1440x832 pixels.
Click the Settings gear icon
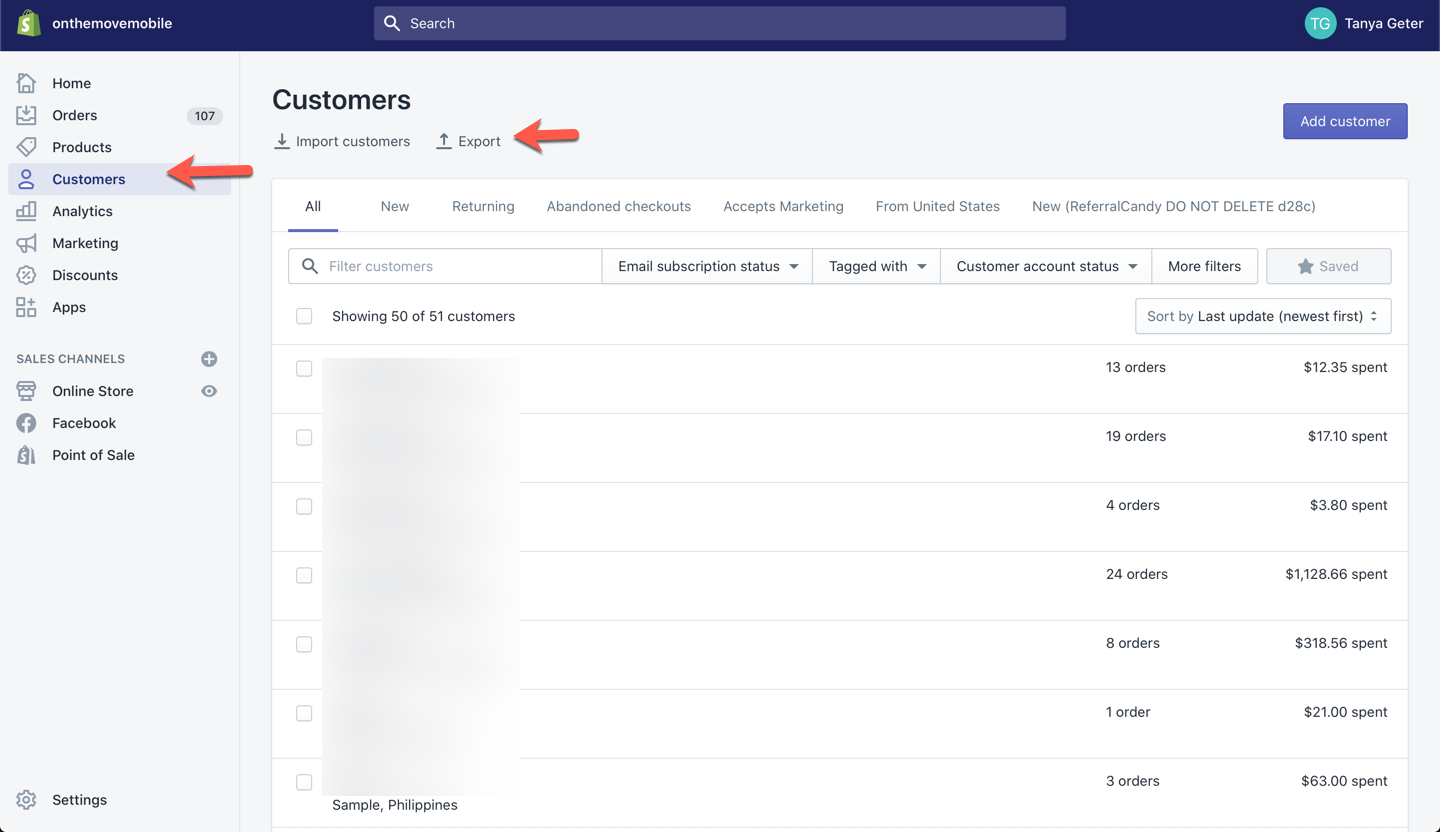pyautogui.click(x=27, y=800)
